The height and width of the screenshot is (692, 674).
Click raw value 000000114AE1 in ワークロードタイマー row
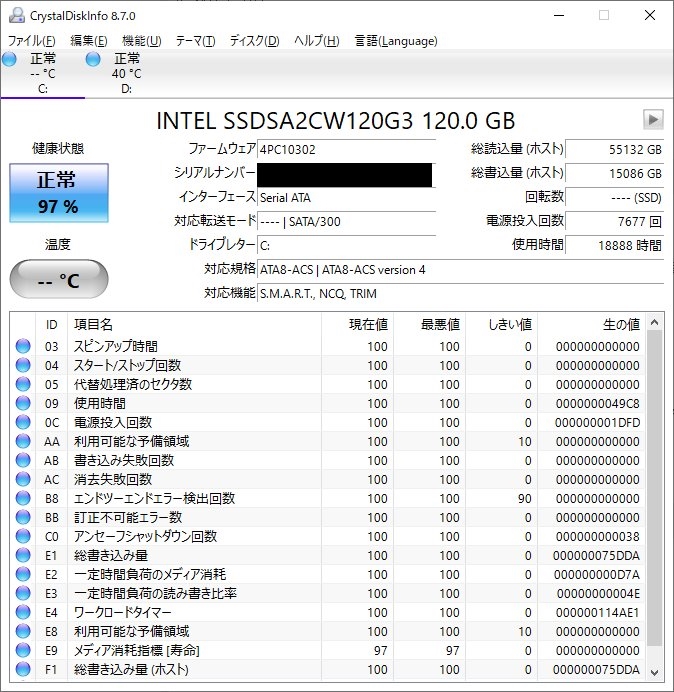tap(597, 612)
